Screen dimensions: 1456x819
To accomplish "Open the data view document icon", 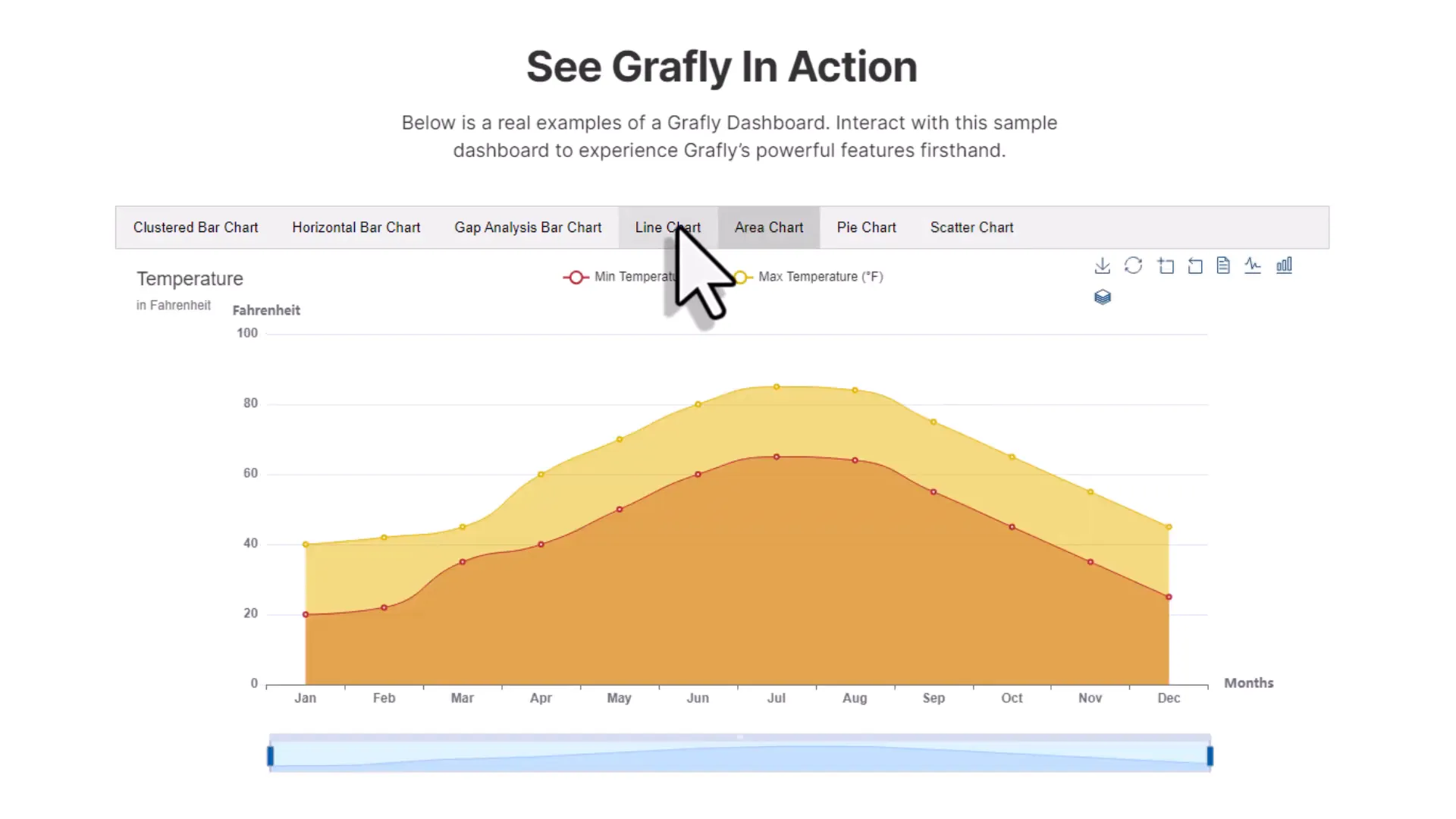I will tap(1223, 265).
